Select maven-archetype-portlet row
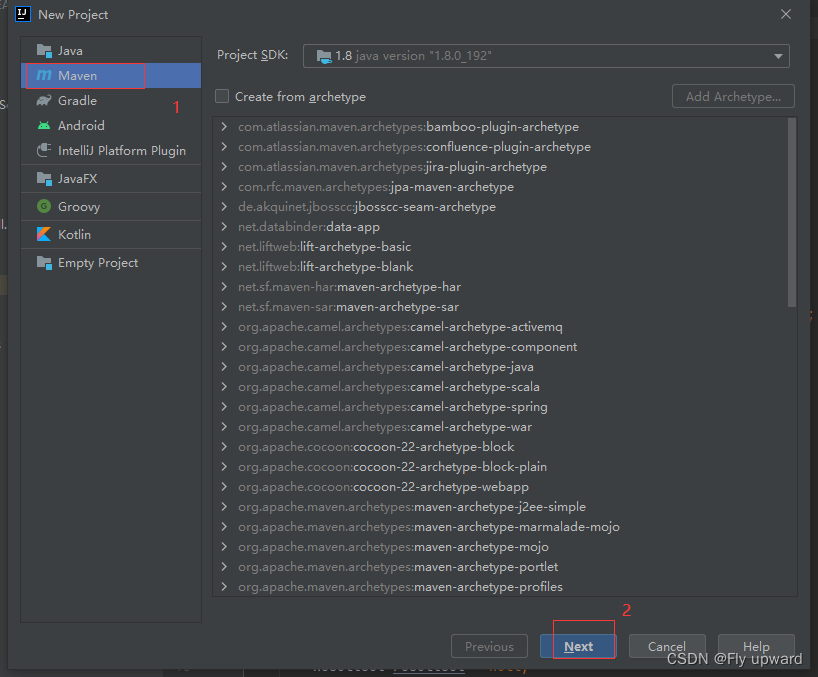The image size is (818, 677). 501,566
